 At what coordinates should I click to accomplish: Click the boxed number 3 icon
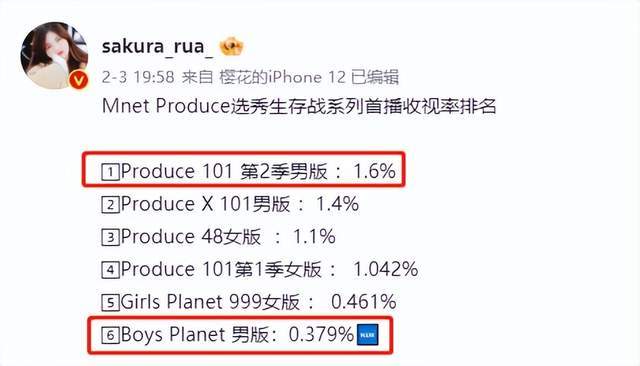tap(110, 237)
